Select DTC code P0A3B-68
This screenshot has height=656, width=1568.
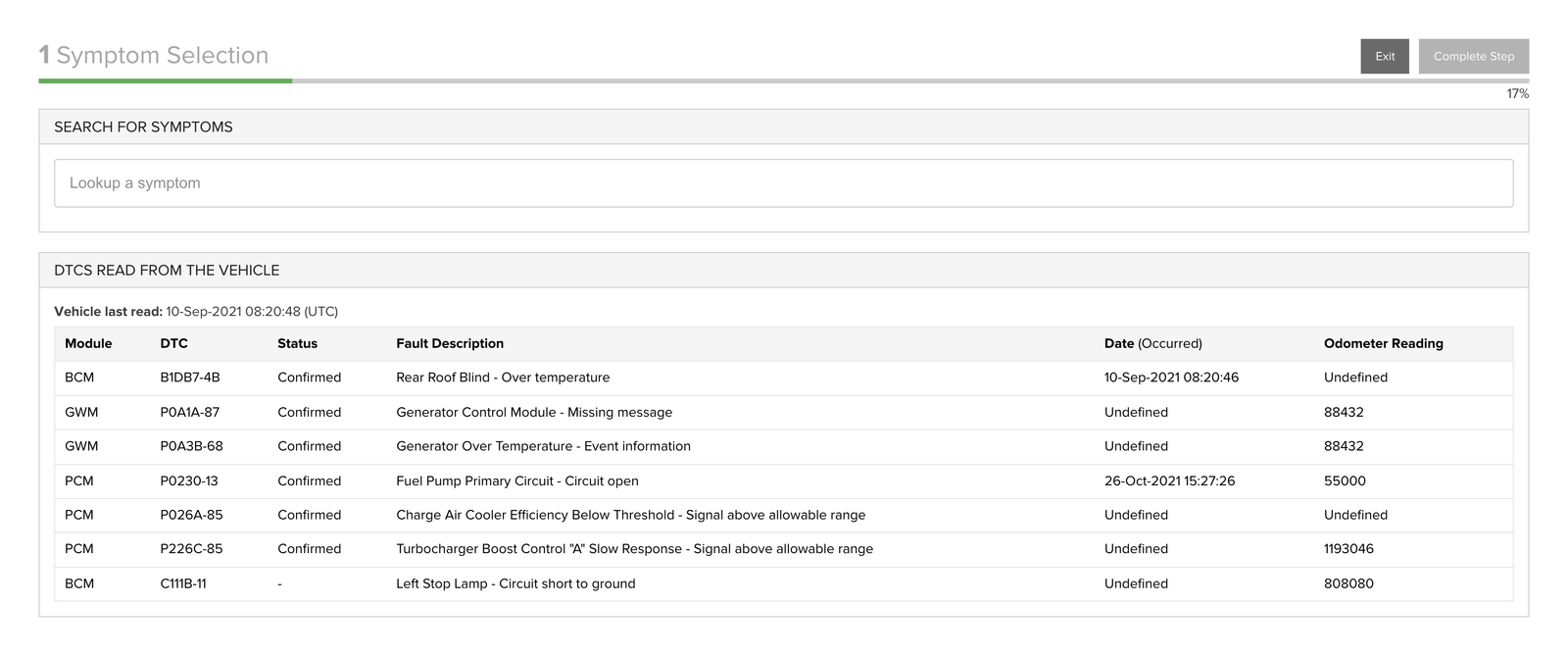point(191,446)
